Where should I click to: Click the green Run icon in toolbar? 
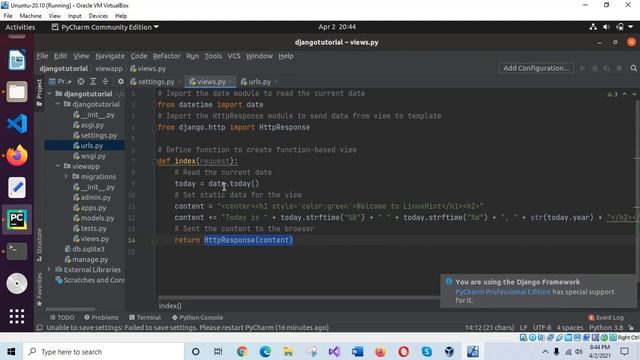pyautogui.click(x=582, y=68)
